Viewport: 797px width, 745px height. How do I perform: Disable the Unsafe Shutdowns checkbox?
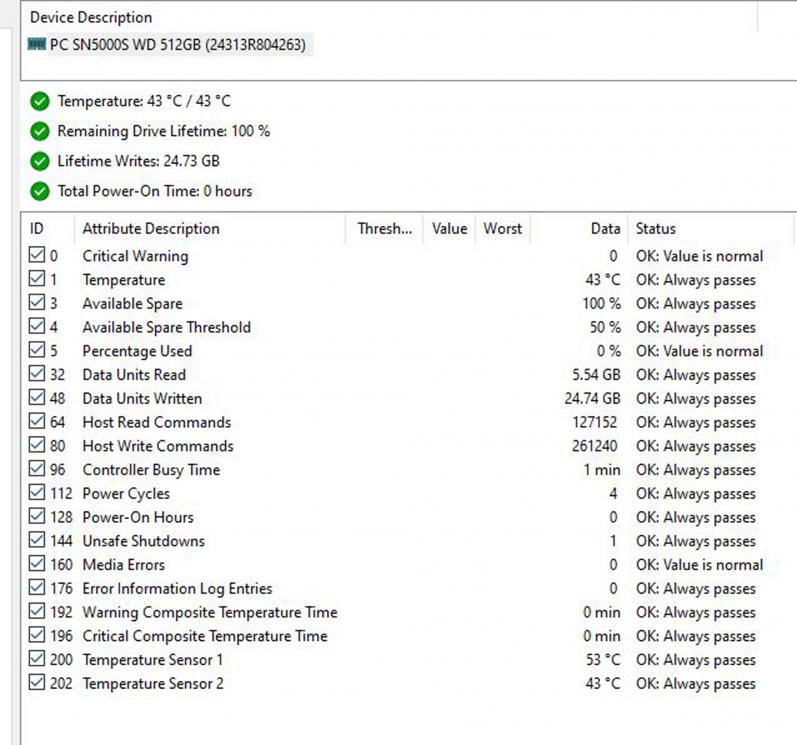point(37,541)
